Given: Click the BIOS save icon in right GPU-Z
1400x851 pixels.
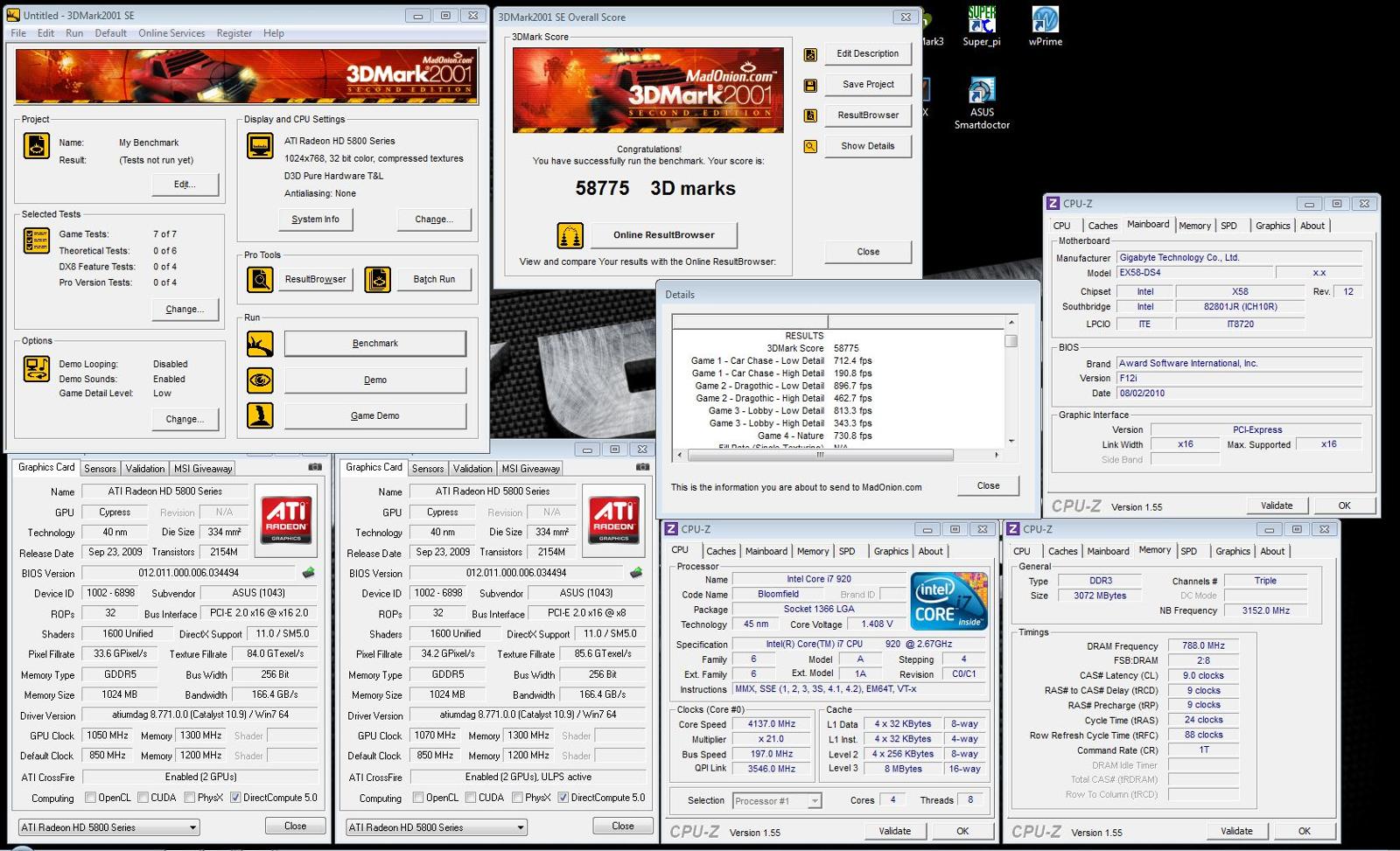Looking at the screenshot, I should click(635, 573).
